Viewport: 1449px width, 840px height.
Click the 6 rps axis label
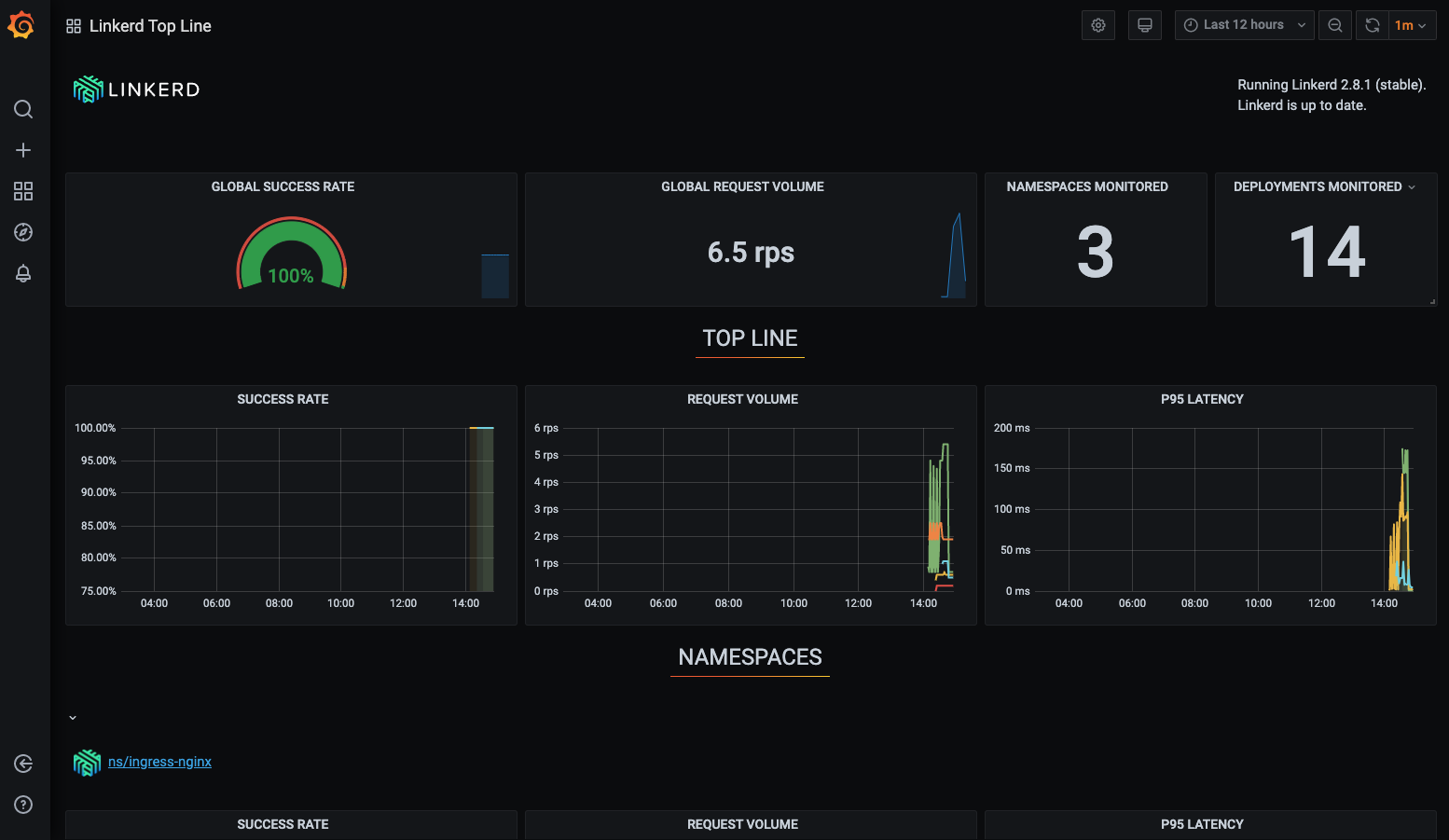pos(546,428)
